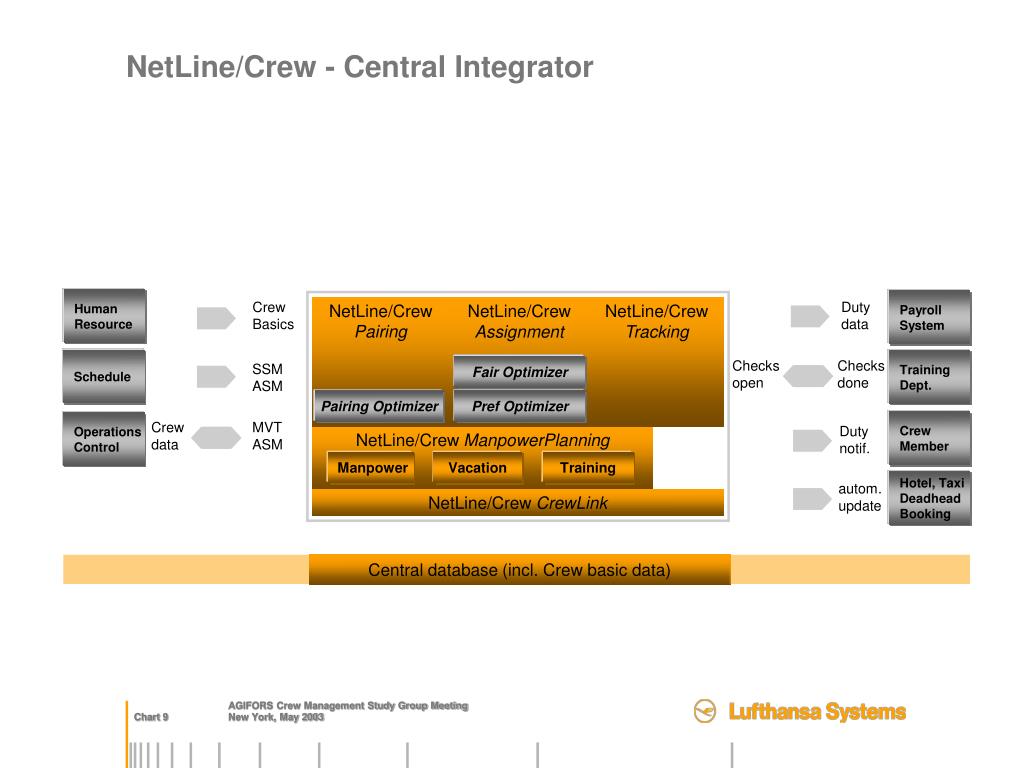Viewport: 1024px width, 768px height.
Task: Click double arrow beside Checks done
Action: pos(808,376)
